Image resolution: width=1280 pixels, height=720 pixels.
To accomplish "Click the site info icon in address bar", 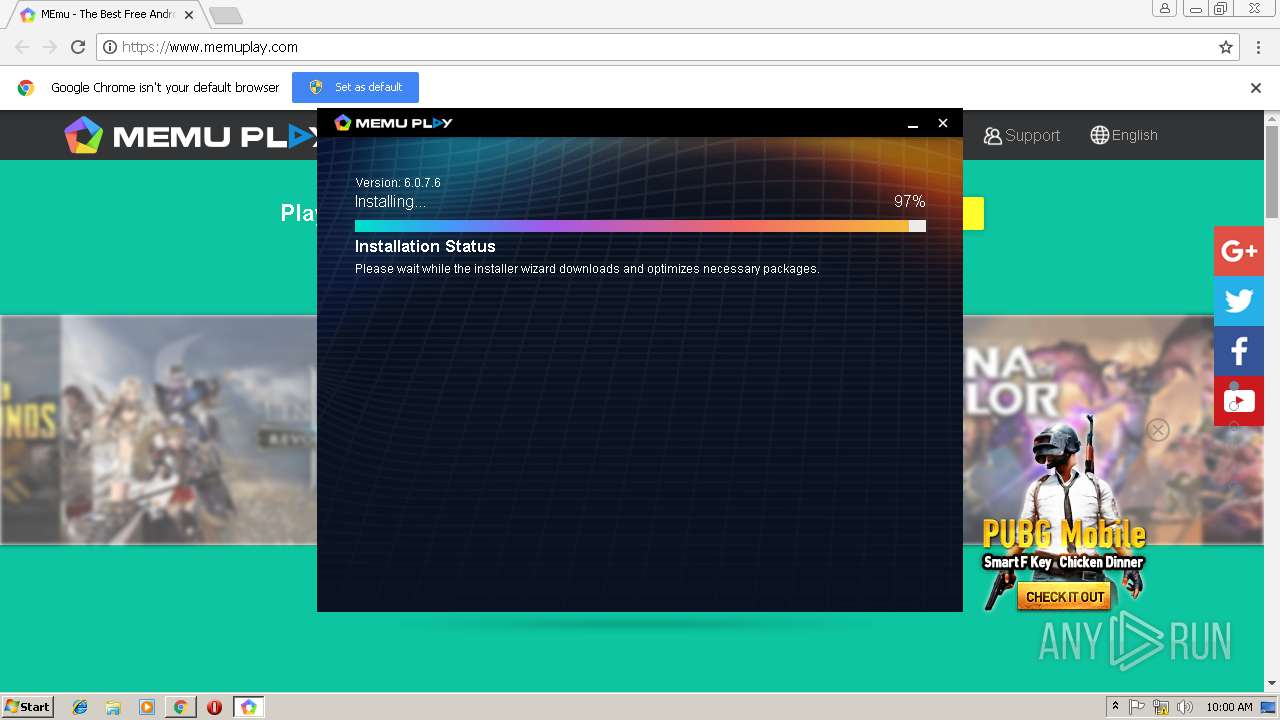I will click(111, 47).
